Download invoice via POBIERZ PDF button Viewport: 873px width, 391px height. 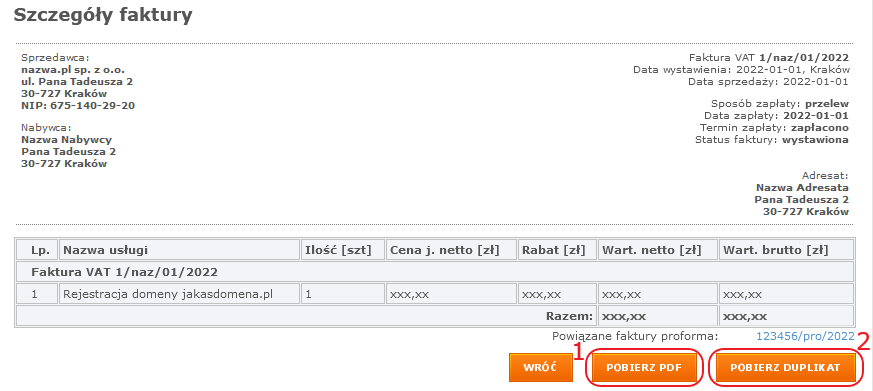click(644, 368)
